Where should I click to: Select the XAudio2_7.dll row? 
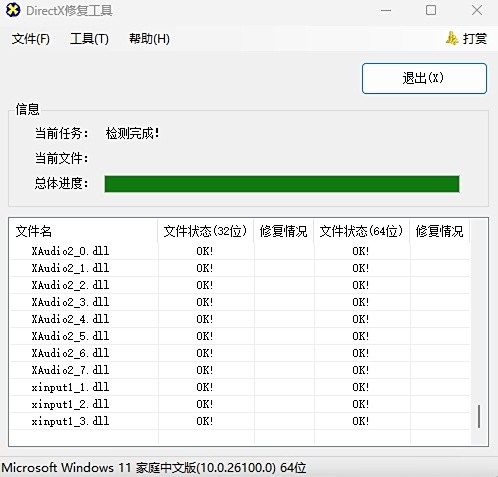240,370
